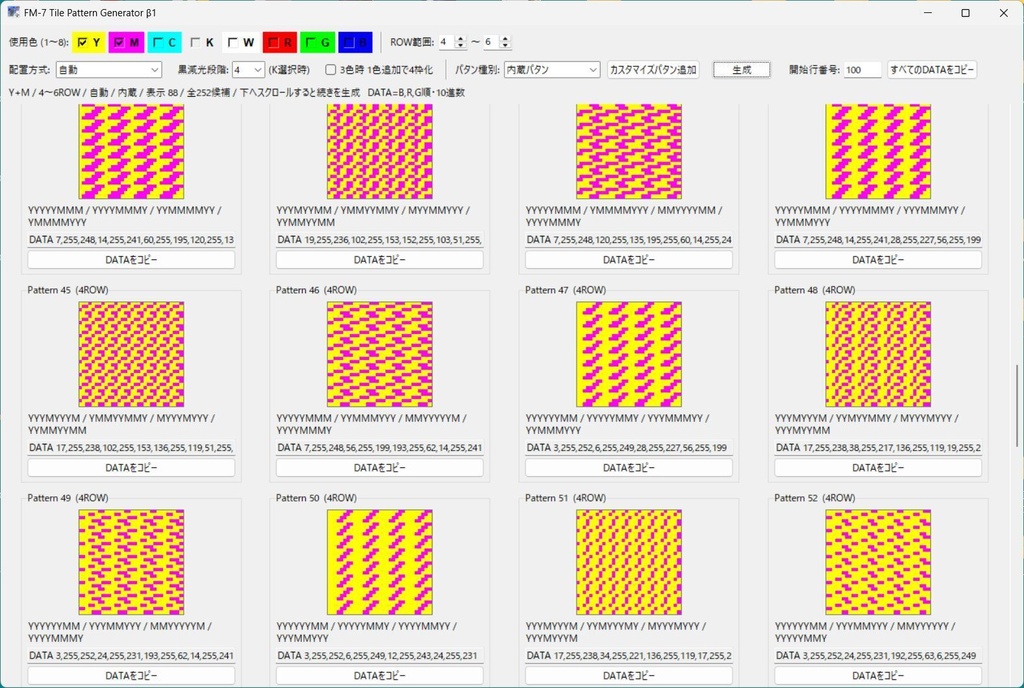Uncheck the magenta M color checkbox
This screenshot has width=1024, height=688.
pos(118,42)
